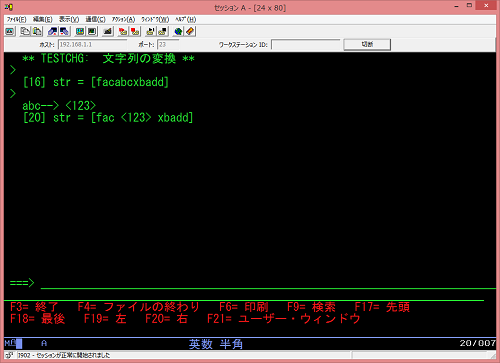Click F20= 右 function key label
Screen dimensions: 500x363
[166, 319]
